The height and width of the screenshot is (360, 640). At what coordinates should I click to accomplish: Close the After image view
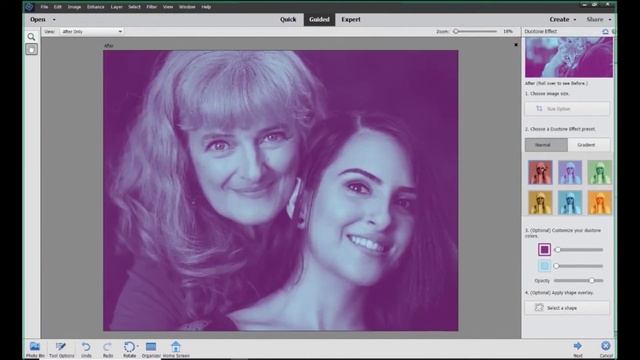coord(516,45)
